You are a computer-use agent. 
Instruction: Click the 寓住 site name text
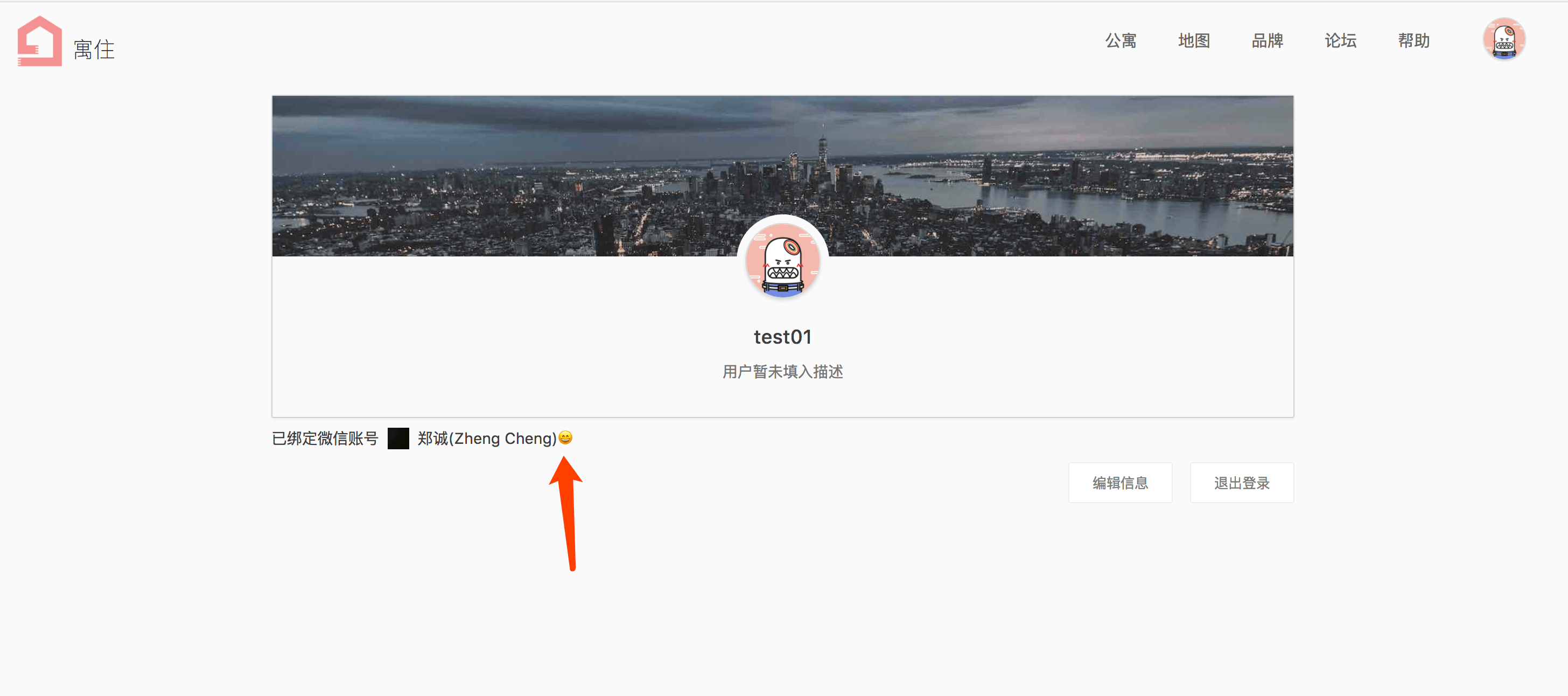94,50
